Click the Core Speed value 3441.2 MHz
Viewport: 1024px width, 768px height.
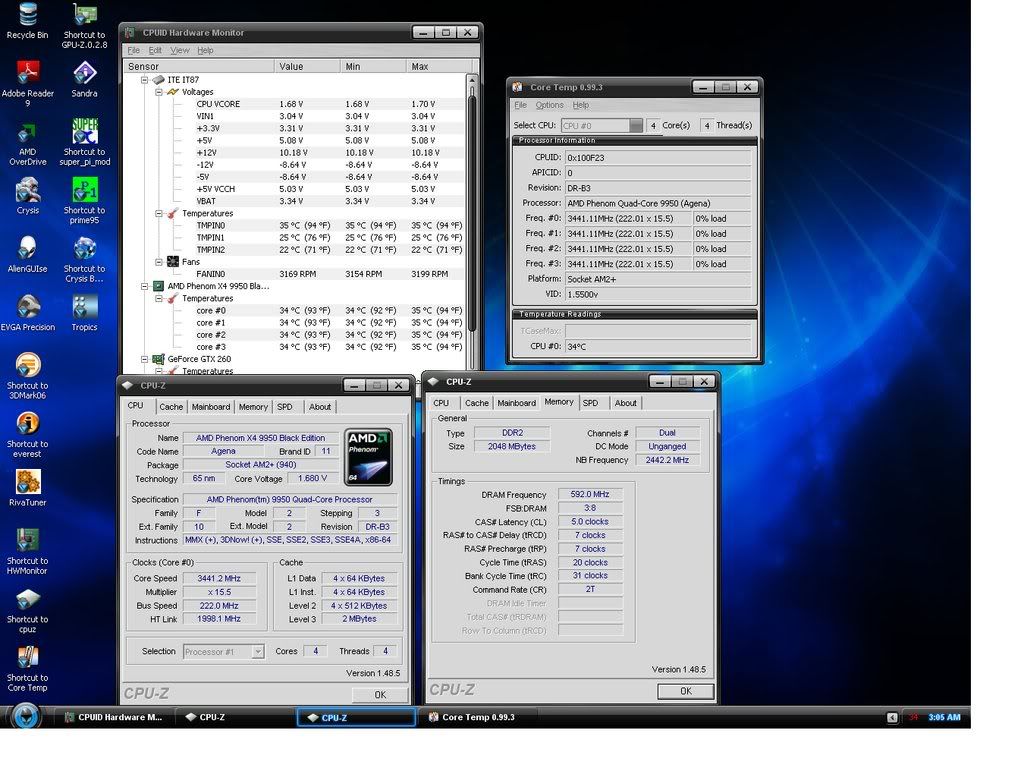click(219, 579)
